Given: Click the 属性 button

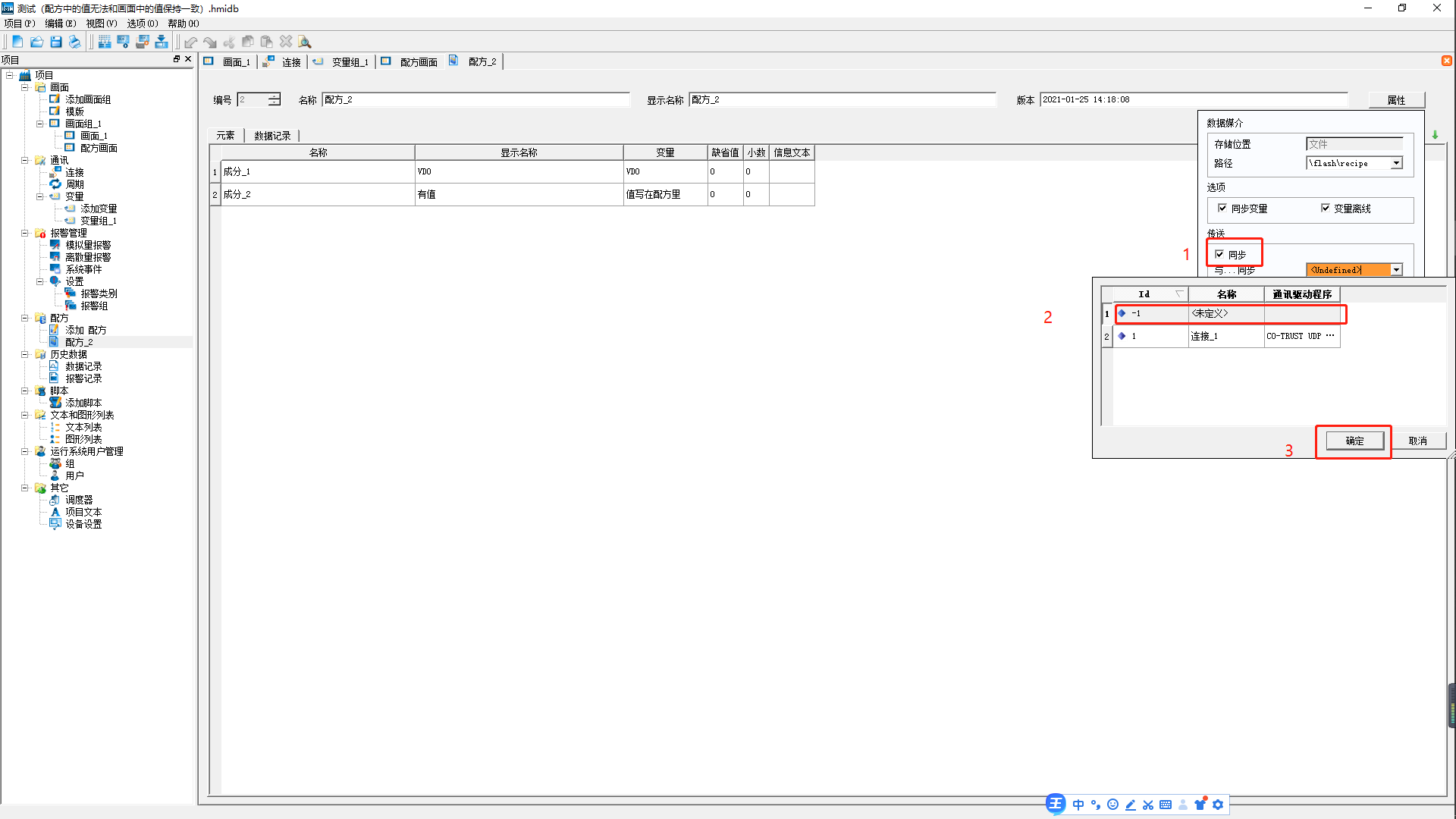Looking at the screenshot, I should 1396,100.
